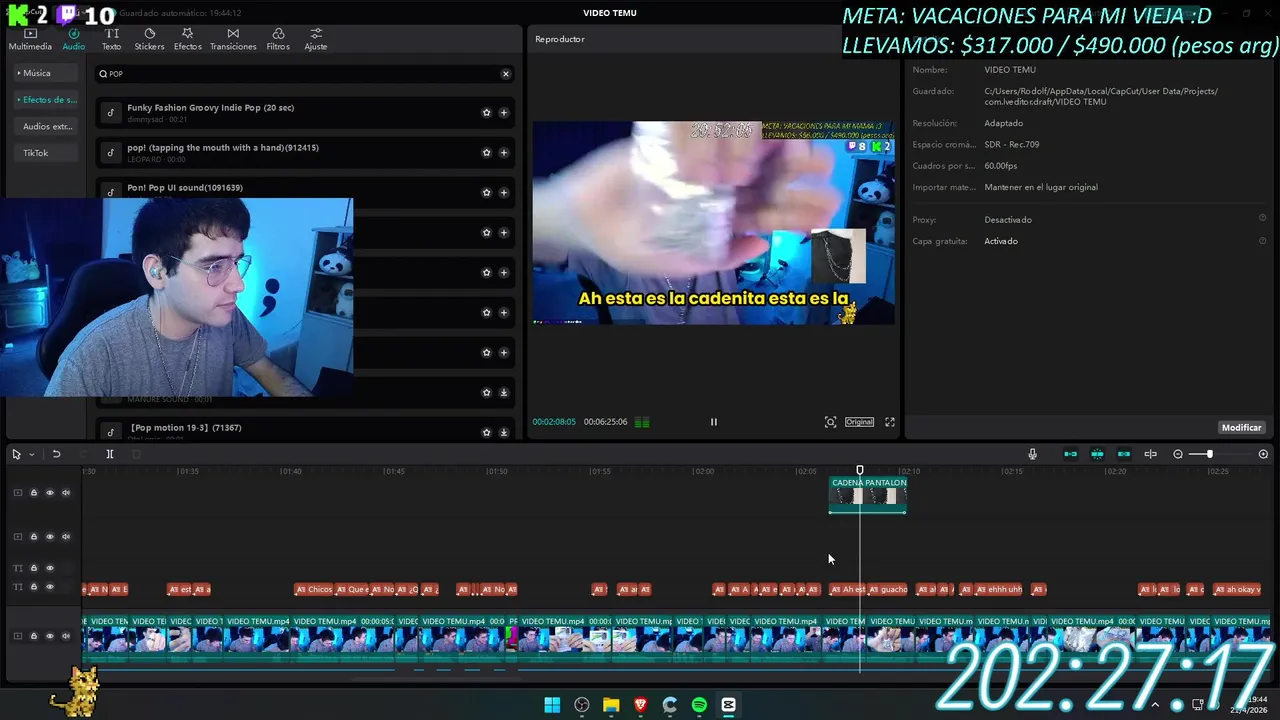Click the Modificar button
Screen dimensions: 1280x720
point(1241,428)
